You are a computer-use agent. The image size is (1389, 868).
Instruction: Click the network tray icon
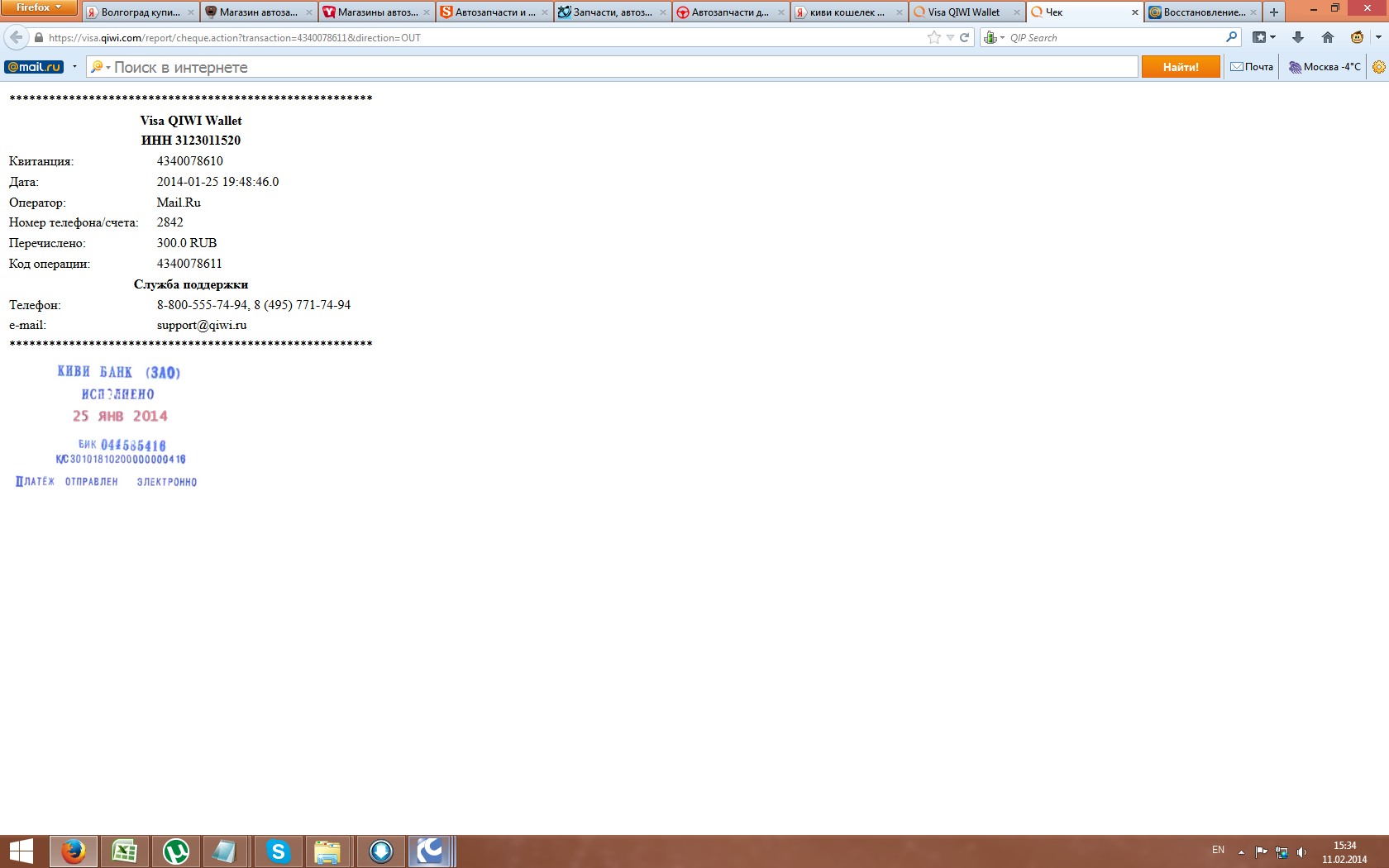click(x=1282, y=851)
